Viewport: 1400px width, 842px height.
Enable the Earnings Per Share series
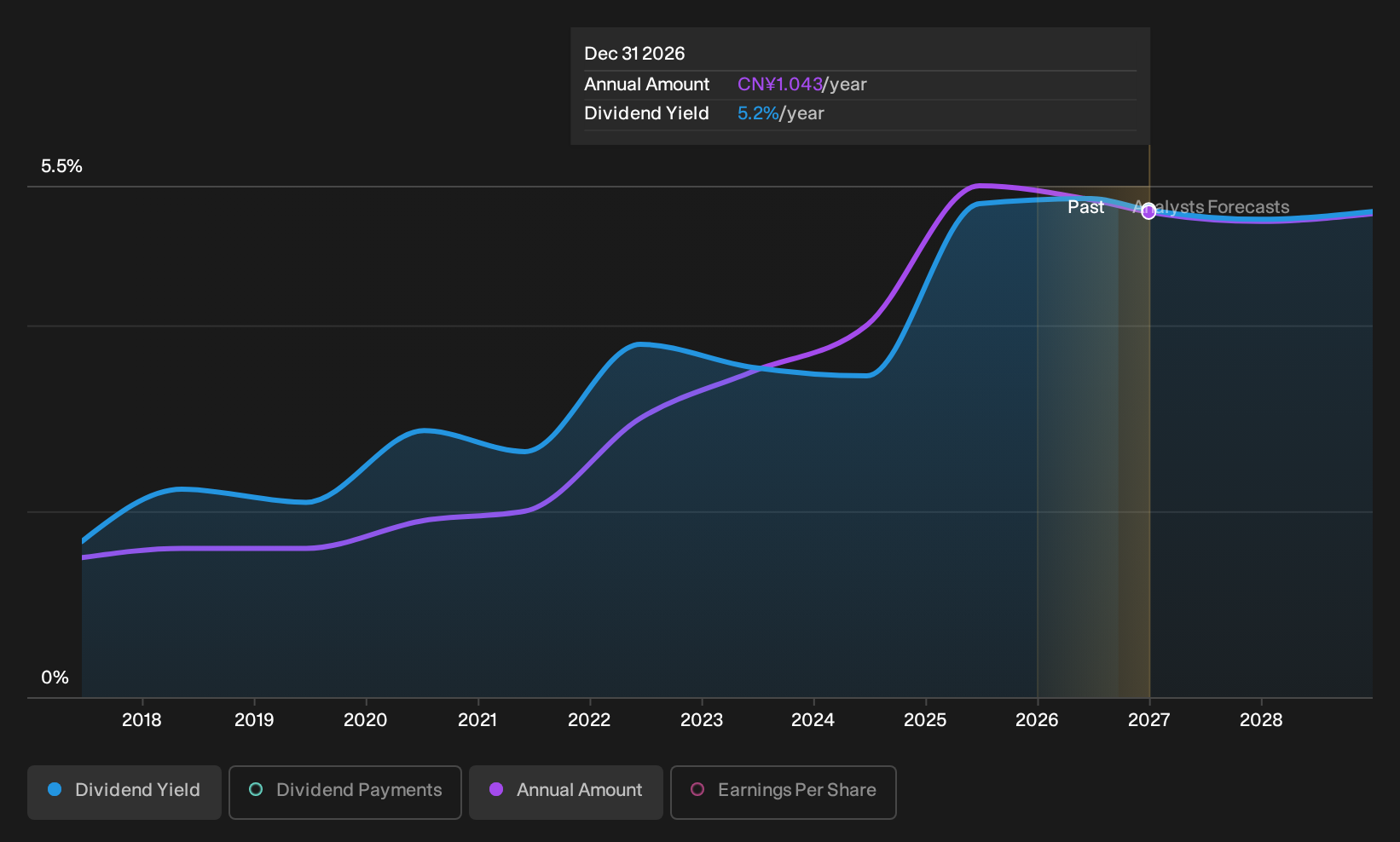point(784,792)
